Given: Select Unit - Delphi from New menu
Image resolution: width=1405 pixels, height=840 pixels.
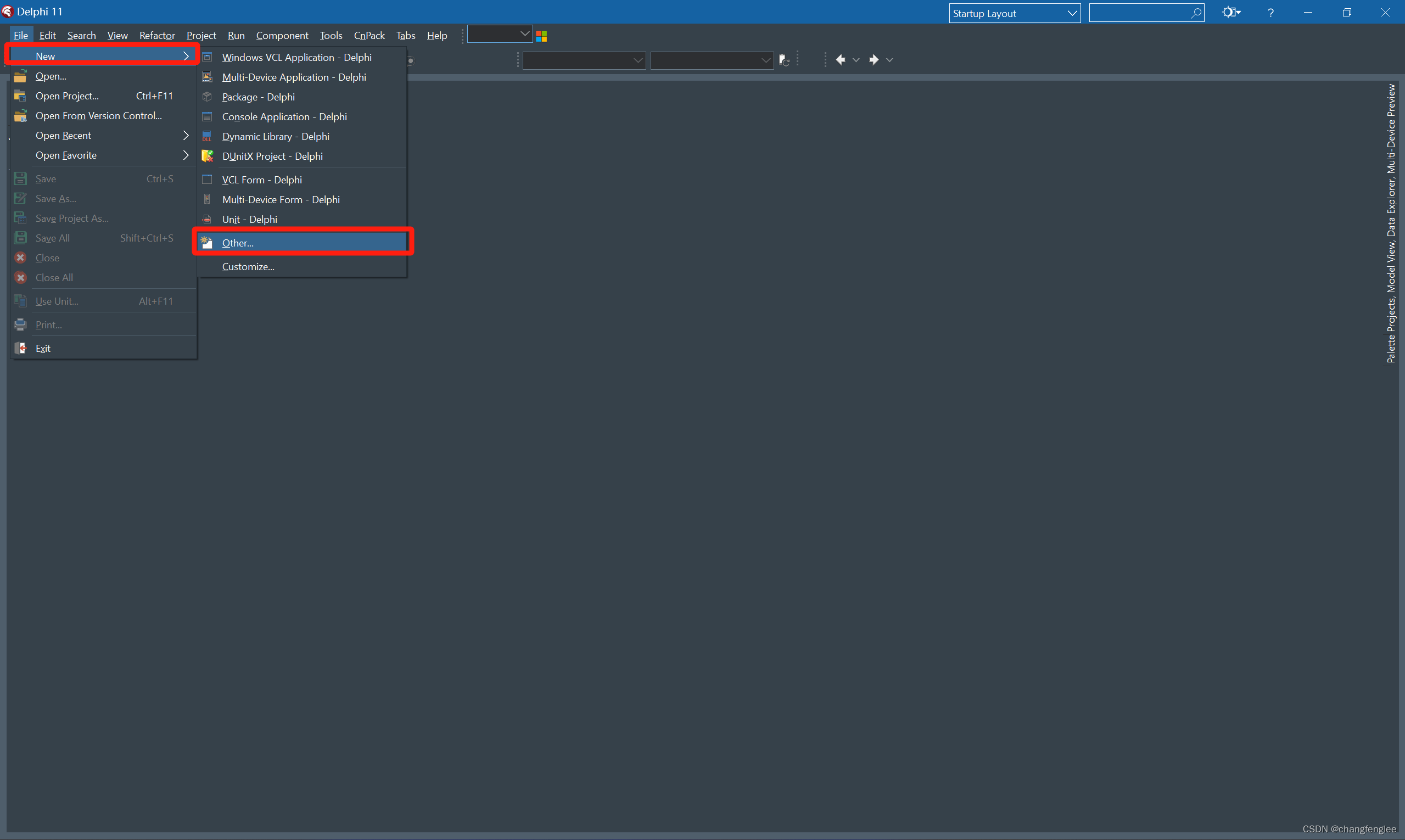Looking at the screenshot, I should click(x=250, y=219).
